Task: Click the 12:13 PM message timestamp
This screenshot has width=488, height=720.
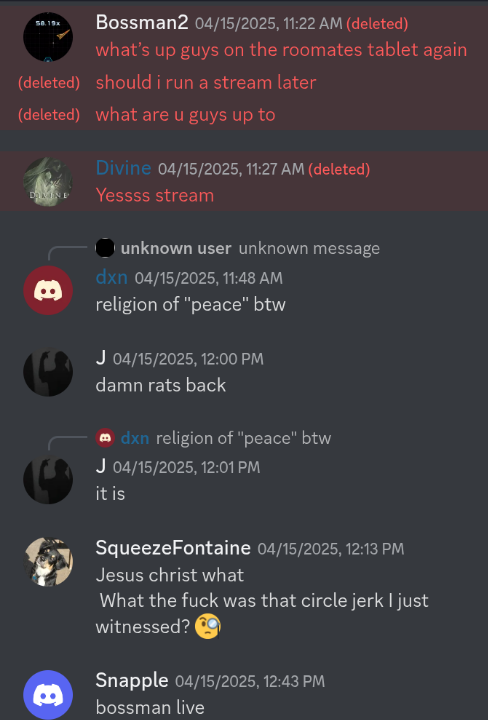Action: point(331,549)
